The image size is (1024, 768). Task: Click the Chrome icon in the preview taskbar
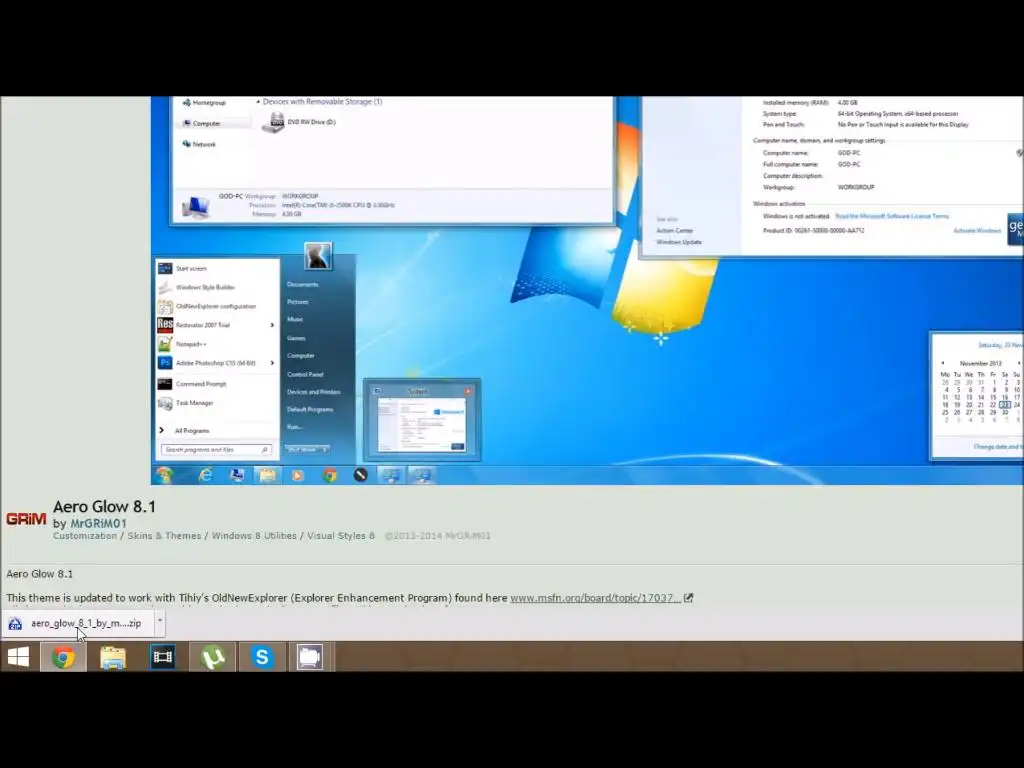[330, 475]
